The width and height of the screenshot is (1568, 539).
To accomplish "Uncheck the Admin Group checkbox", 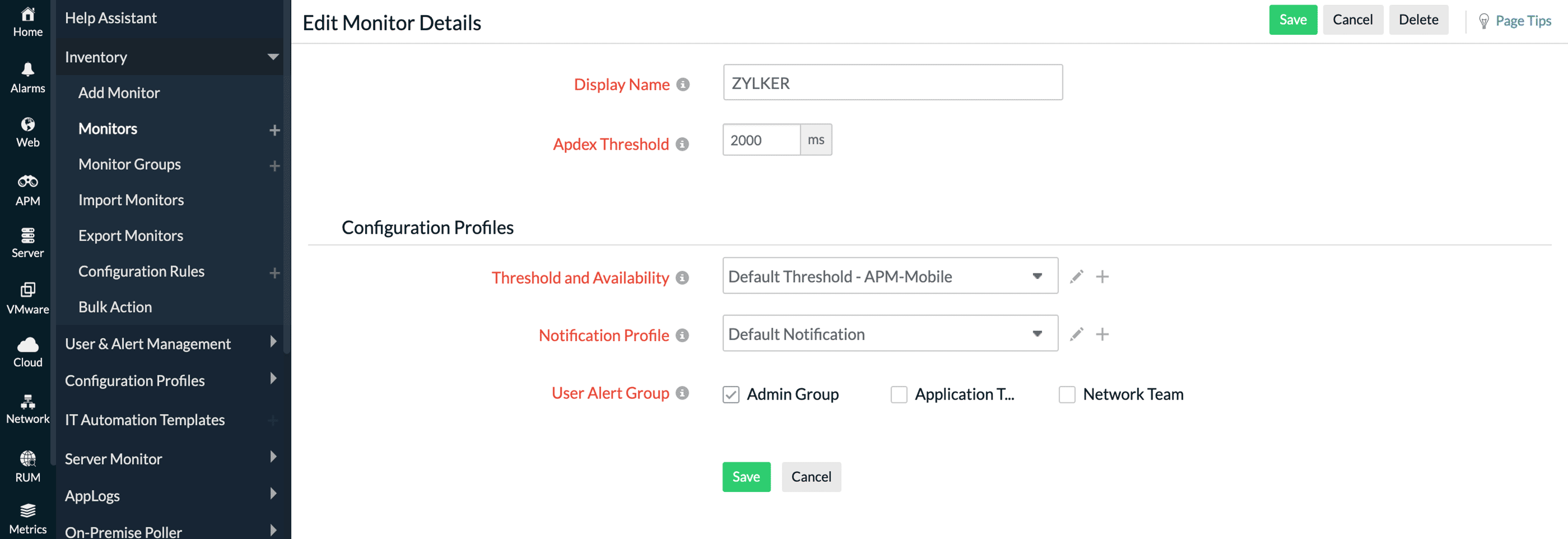I will click(x=731, y=394).
